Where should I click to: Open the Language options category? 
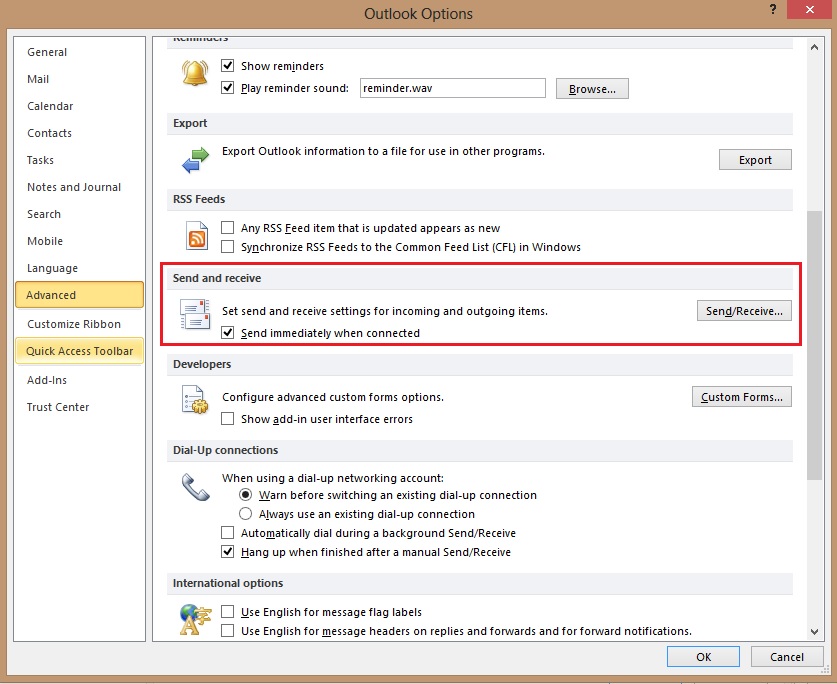click(80, 268)
